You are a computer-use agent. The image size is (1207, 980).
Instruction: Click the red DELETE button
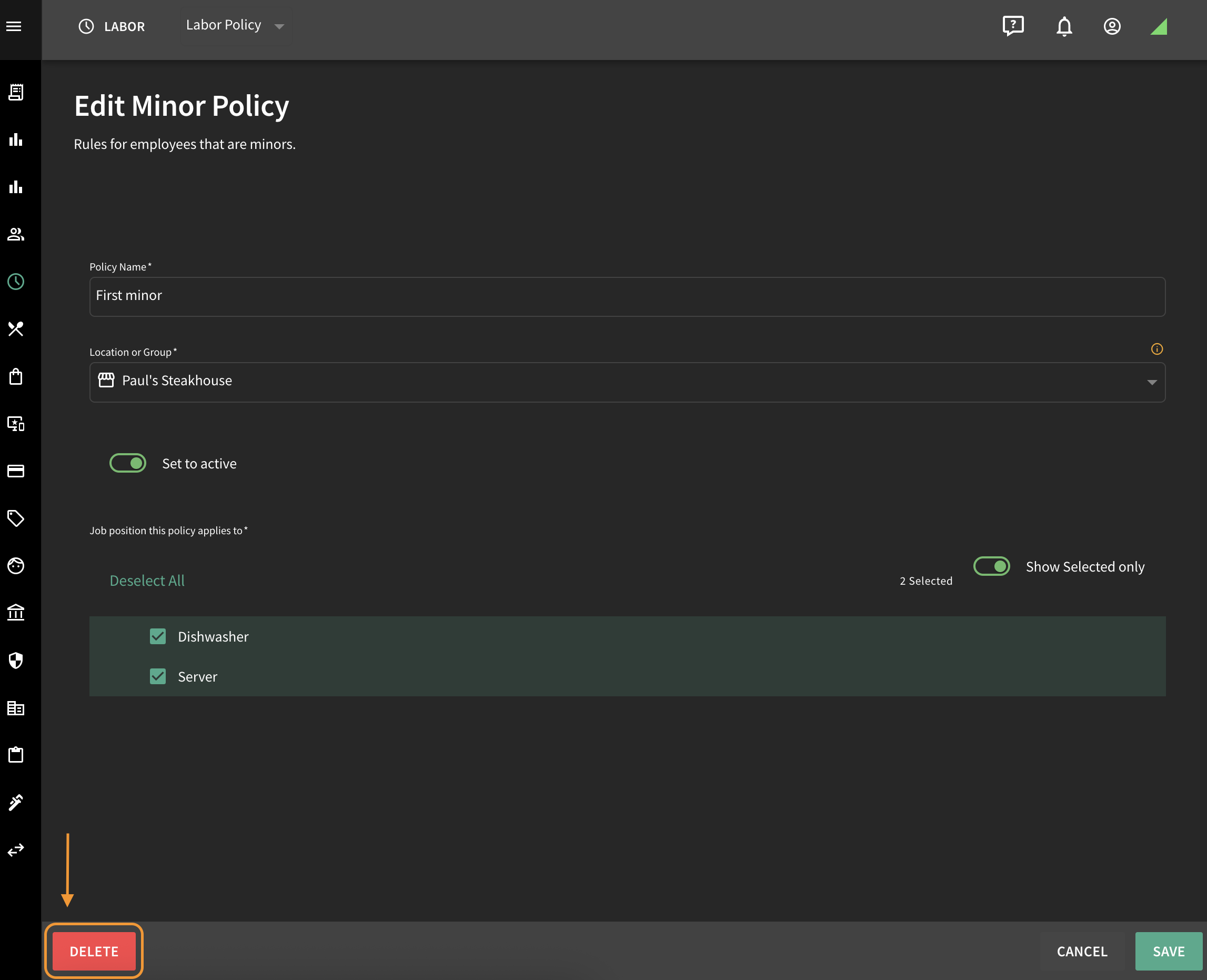[94, 951]
